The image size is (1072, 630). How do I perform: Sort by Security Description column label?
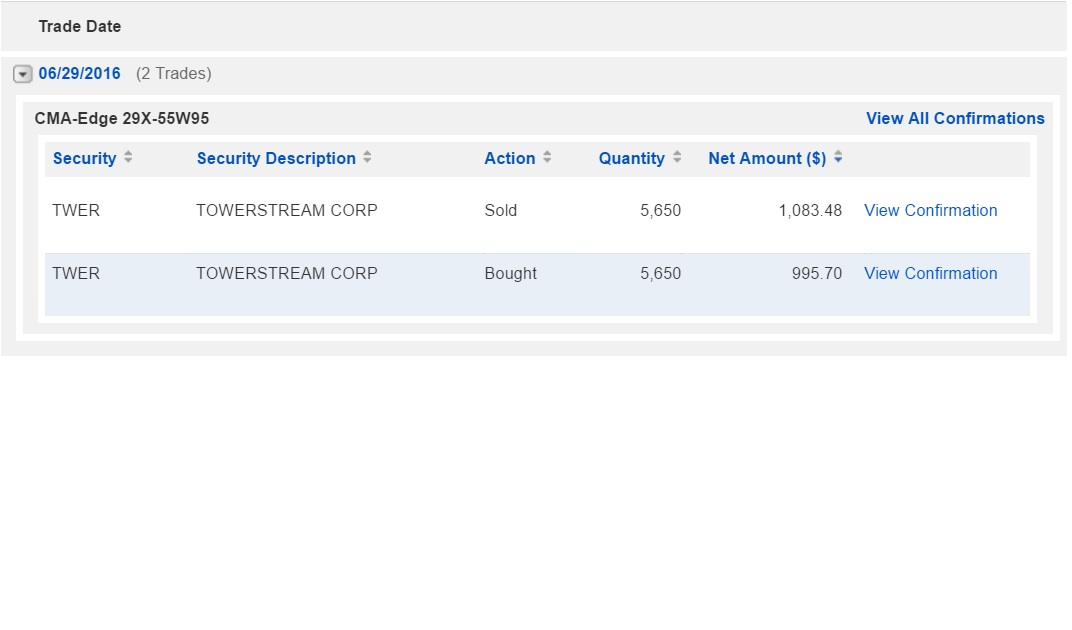point(276,158)
